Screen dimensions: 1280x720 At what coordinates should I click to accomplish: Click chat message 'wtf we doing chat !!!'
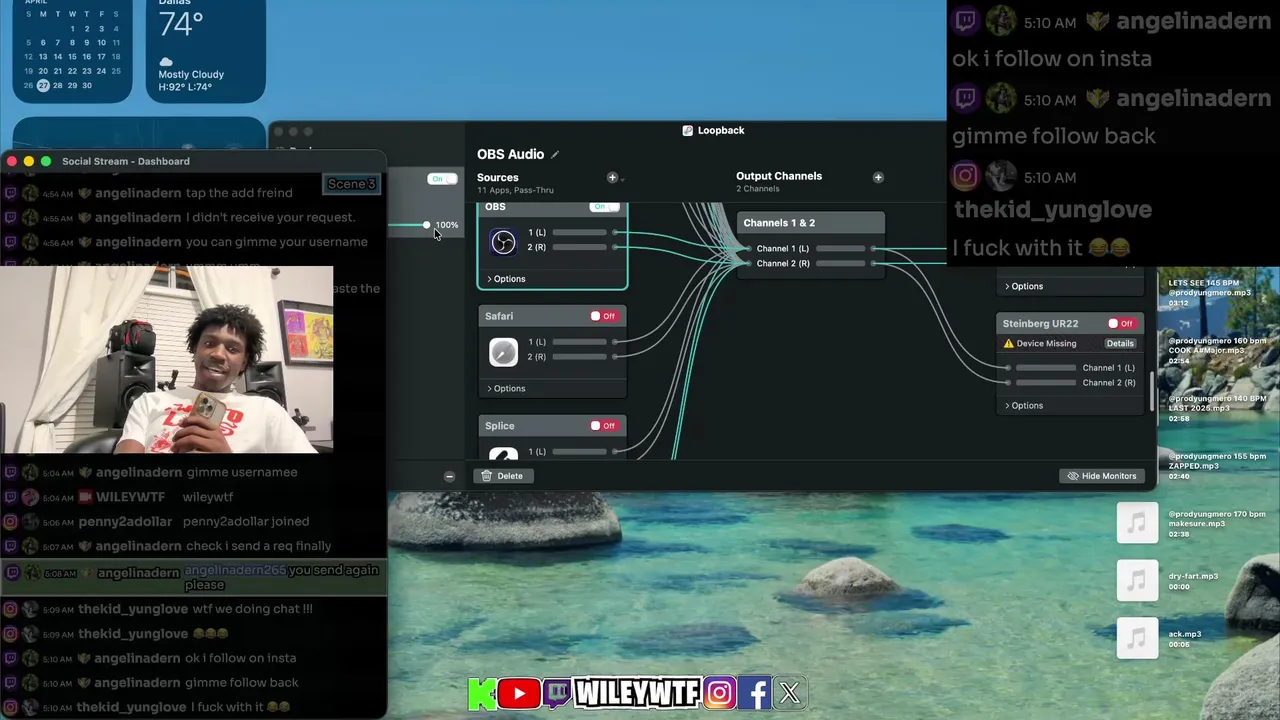tap(253, 609)
